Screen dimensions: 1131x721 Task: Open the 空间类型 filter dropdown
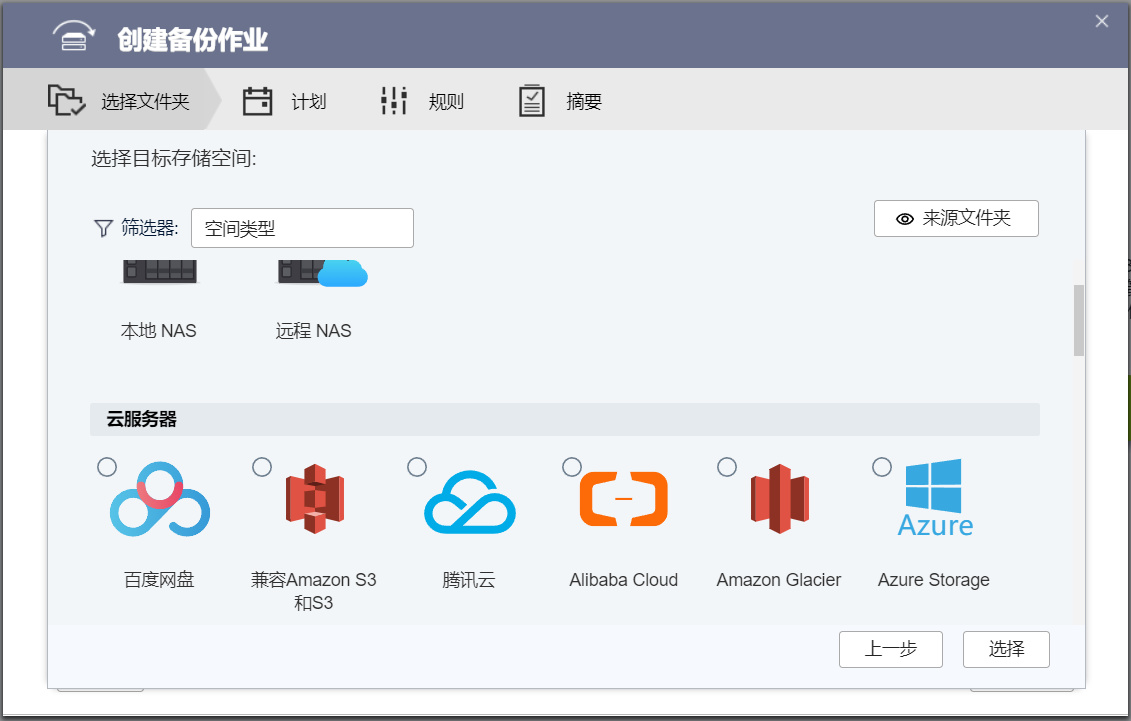(302, 228)
